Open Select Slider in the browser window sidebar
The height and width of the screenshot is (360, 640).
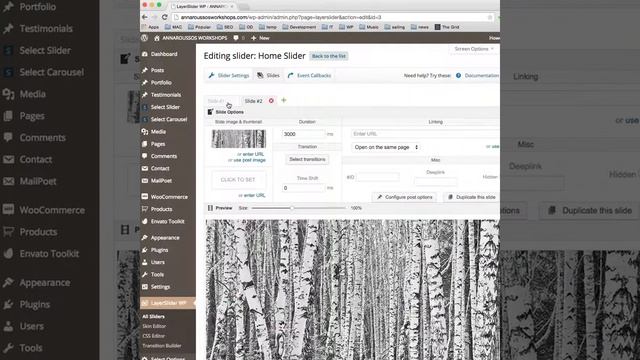[165, 107]
